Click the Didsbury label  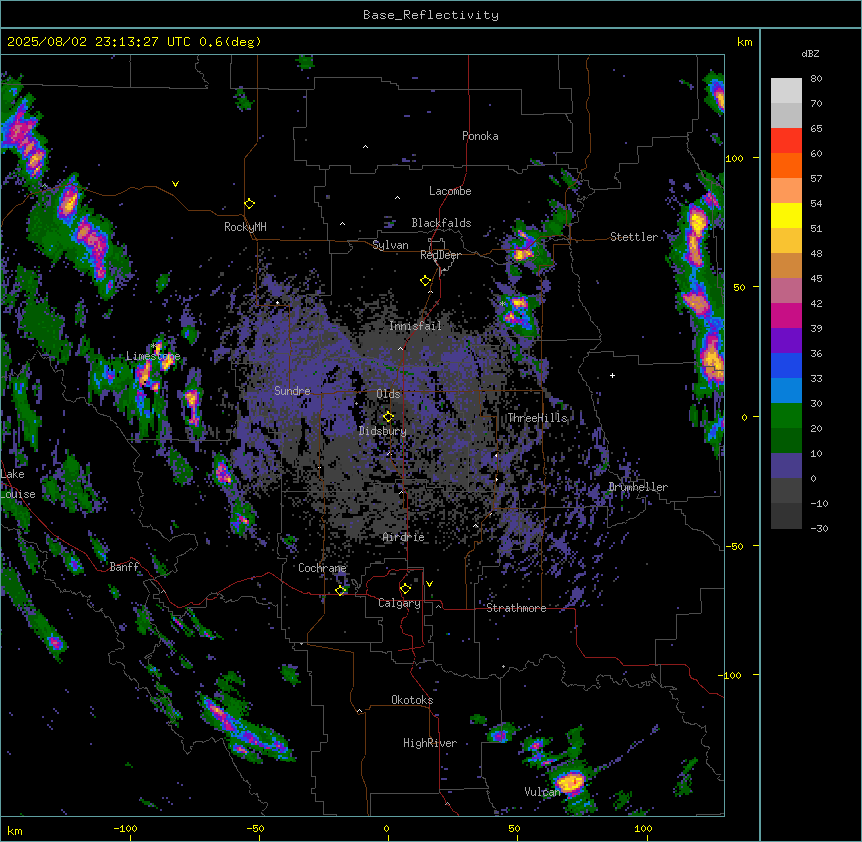(x=383, y=431)
